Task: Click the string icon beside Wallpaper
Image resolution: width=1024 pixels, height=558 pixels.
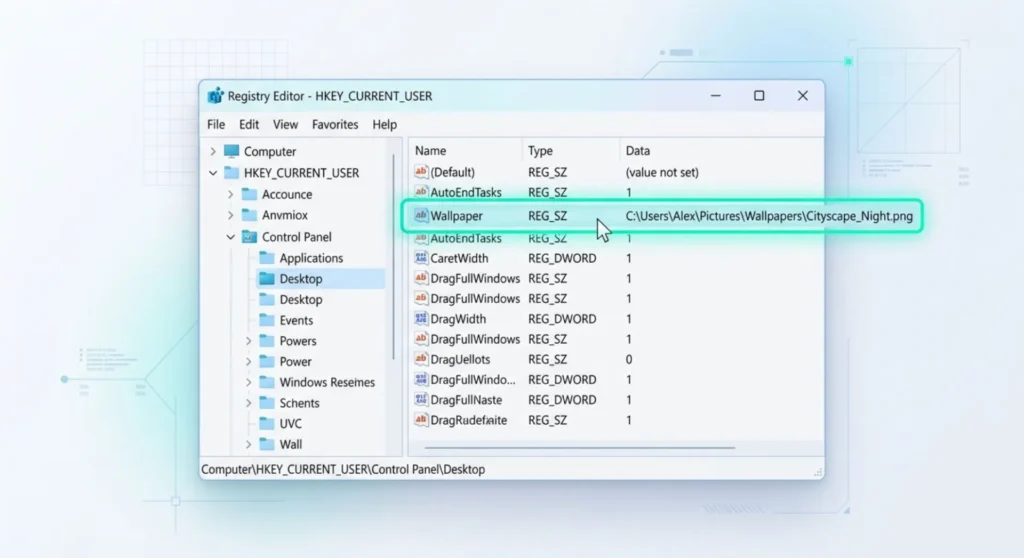Action: coord(421,215)
